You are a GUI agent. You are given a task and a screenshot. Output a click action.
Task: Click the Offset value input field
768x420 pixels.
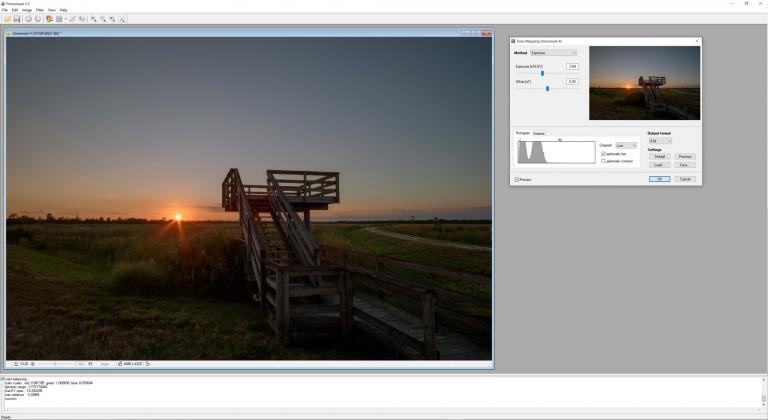pos(572,82)
